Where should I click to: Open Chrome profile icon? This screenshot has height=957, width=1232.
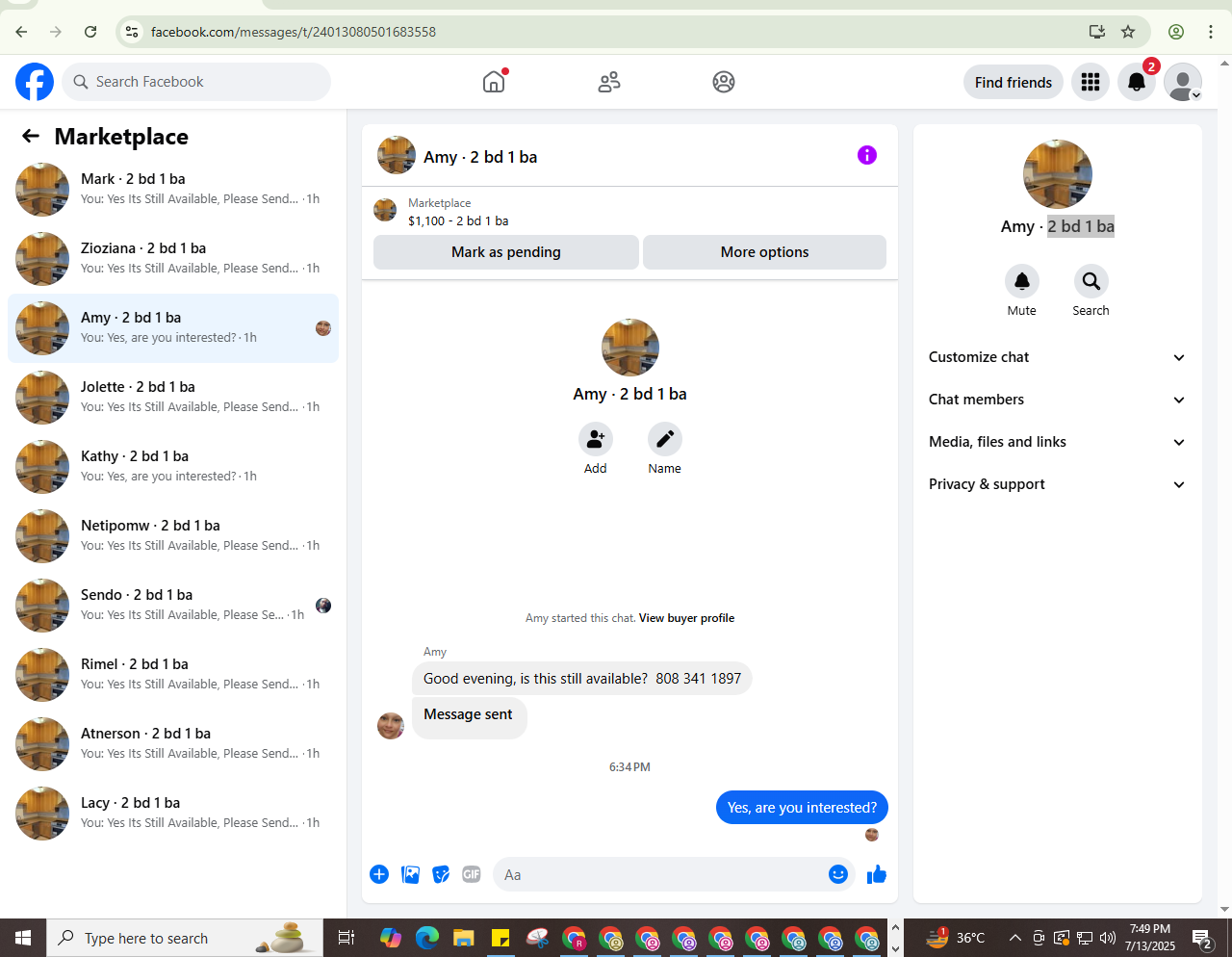(x=1176, y=32)
